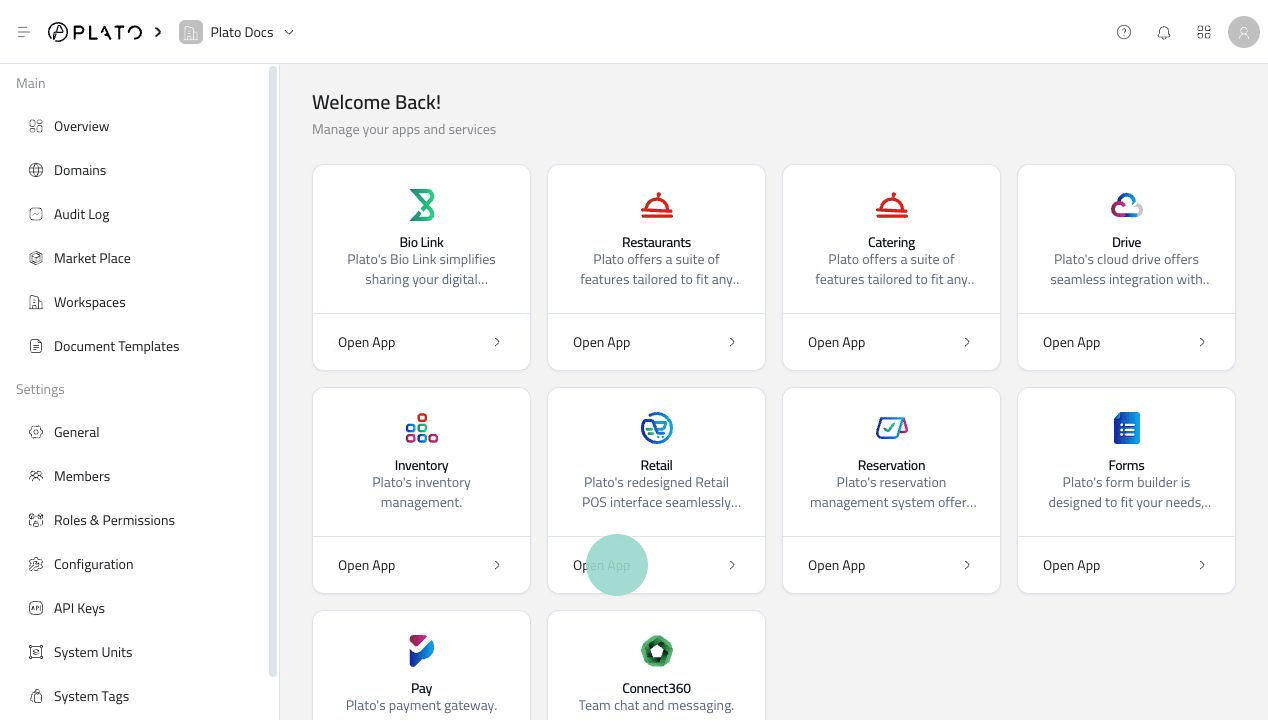Viewport: 1268px width, 720px height.
Task: Click the Retail cart icon
Action: (x=657, y=428)
